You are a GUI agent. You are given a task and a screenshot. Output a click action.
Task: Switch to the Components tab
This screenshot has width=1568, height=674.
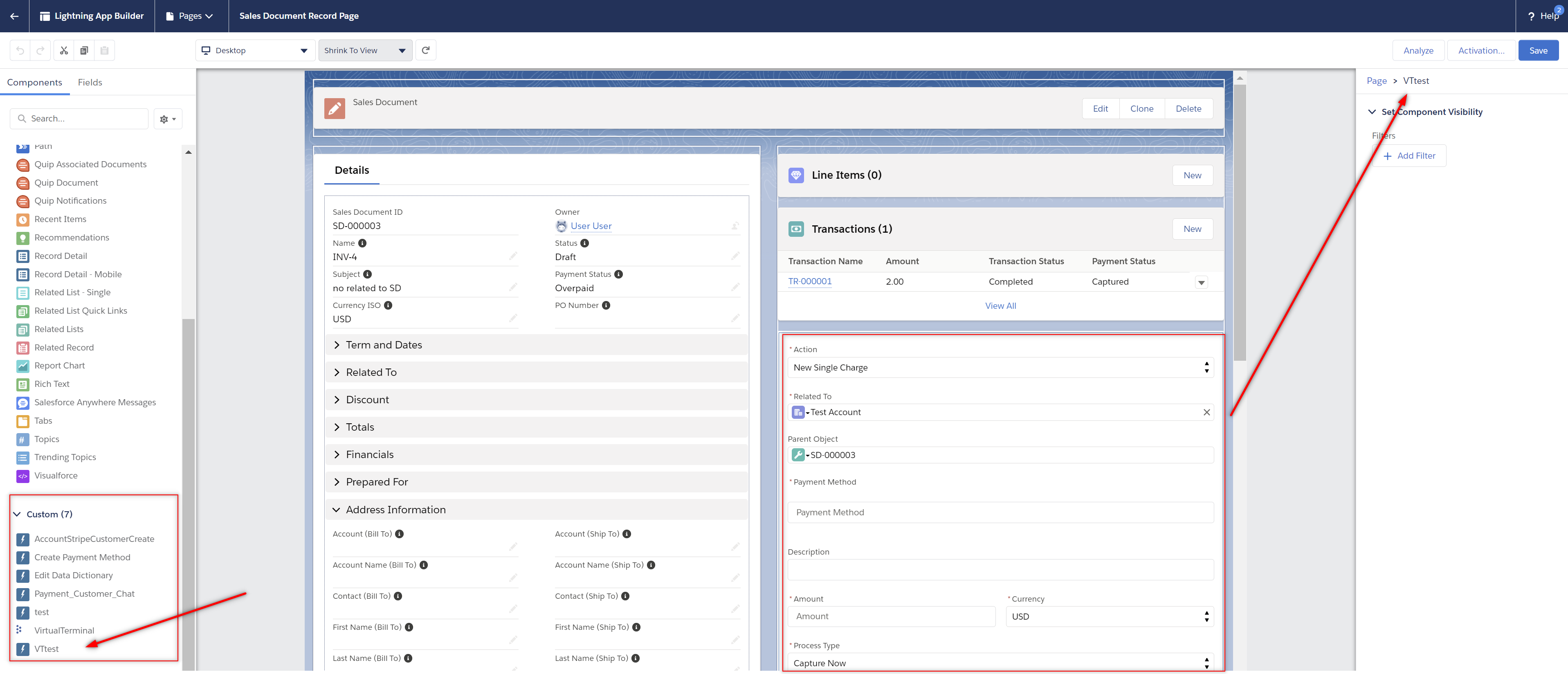click(x=35, y=82)
